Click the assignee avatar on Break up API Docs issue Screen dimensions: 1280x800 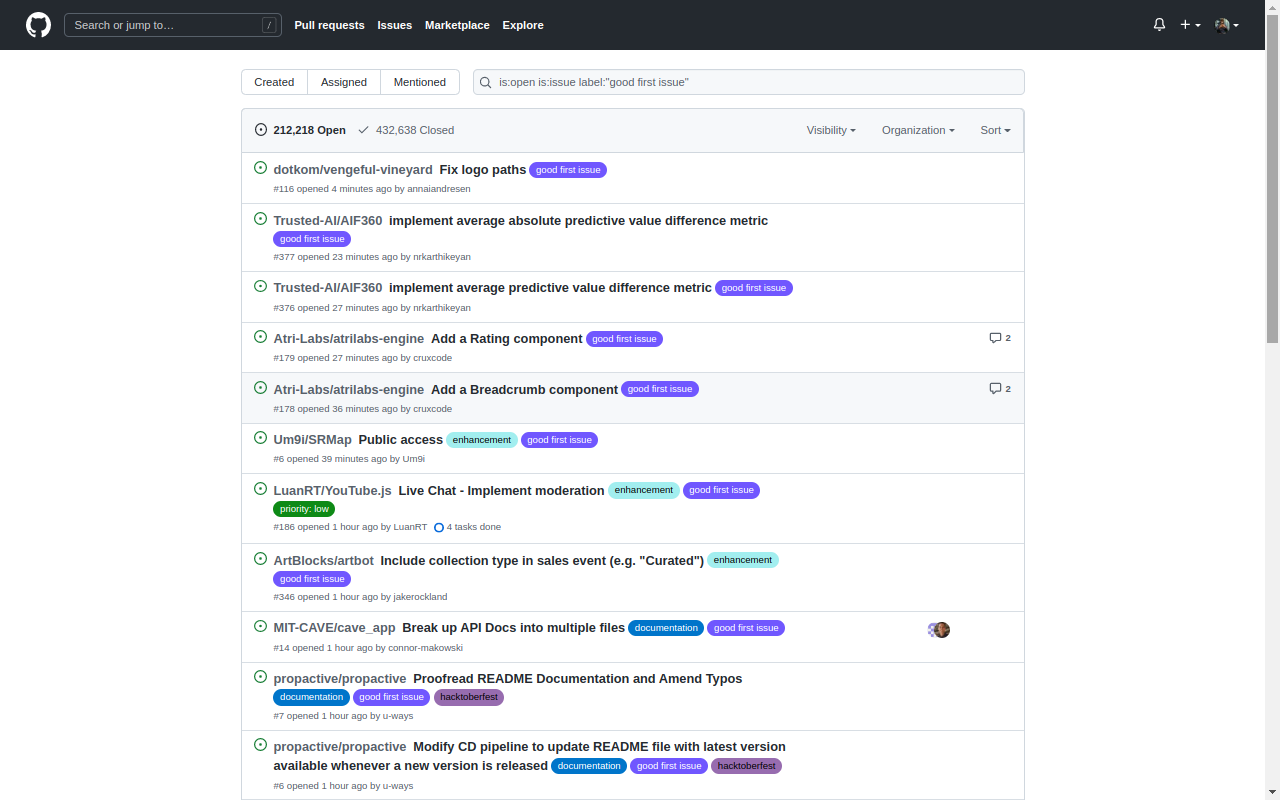click(938, 630)
